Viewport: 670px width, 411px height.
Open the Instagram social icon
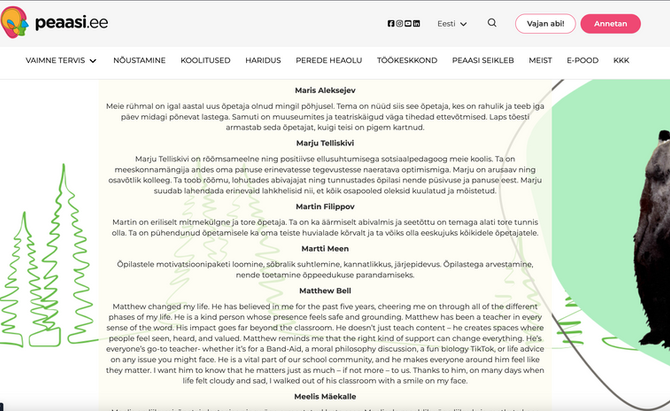tap(399, 23)
